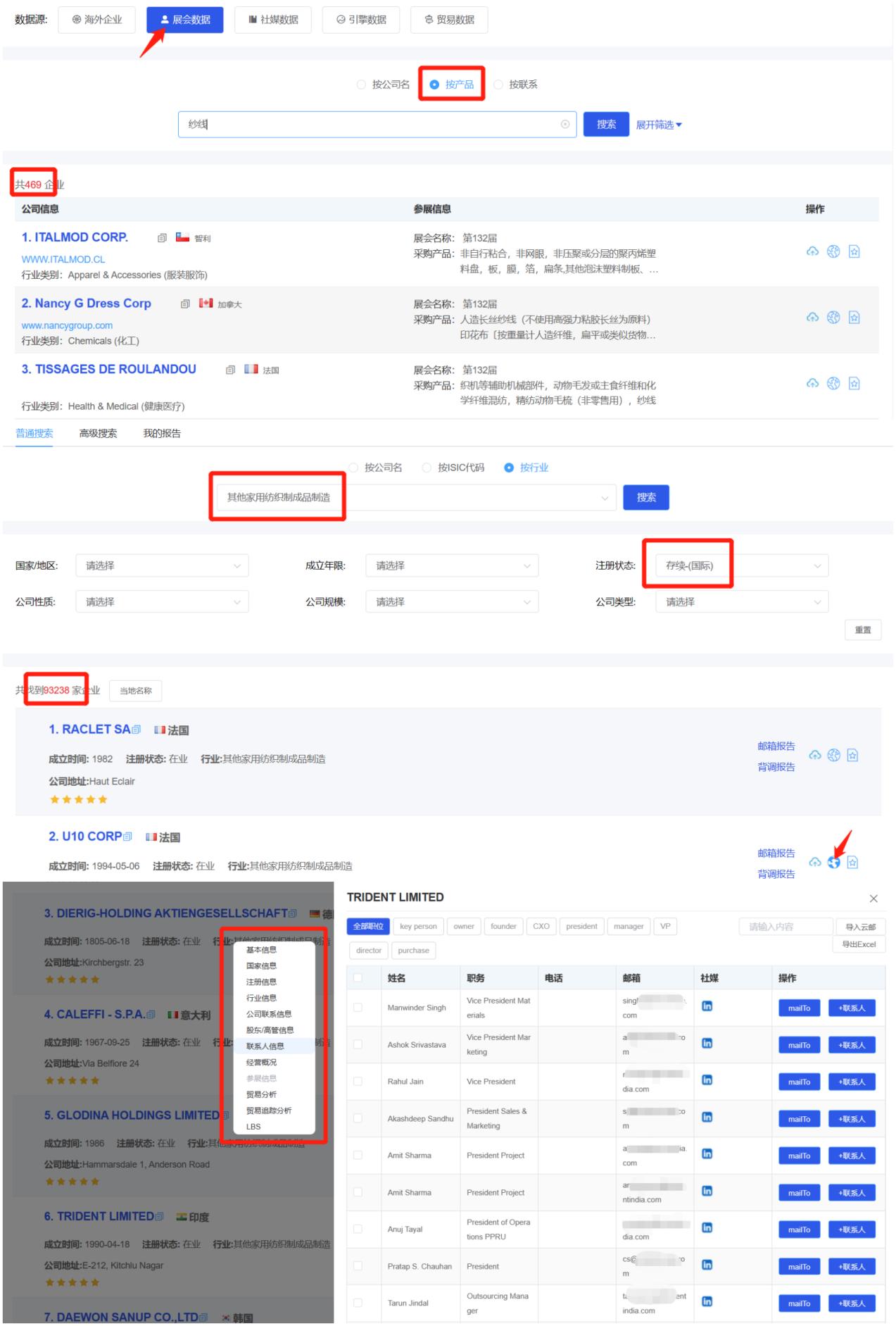Click cloud upload icon for ITALMOD CORP.
The image size is (896, 1326).
point(812,252)
